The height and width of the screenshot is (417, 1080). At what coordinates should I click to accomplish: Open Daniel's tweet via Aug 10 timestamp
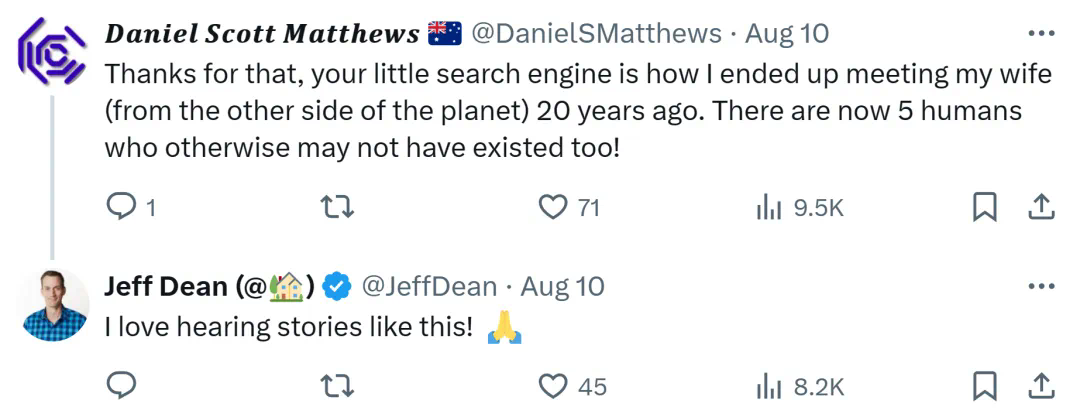pyautogui.click(x=787, y=33)
